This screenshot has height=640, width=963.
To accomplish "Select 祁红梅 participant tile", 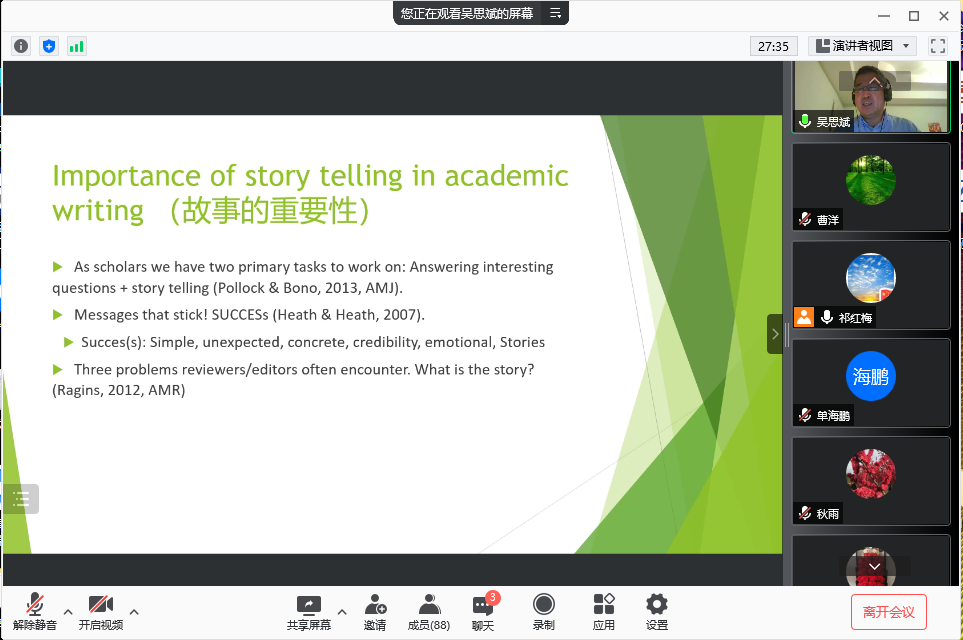I will click(x=871, y=285).
